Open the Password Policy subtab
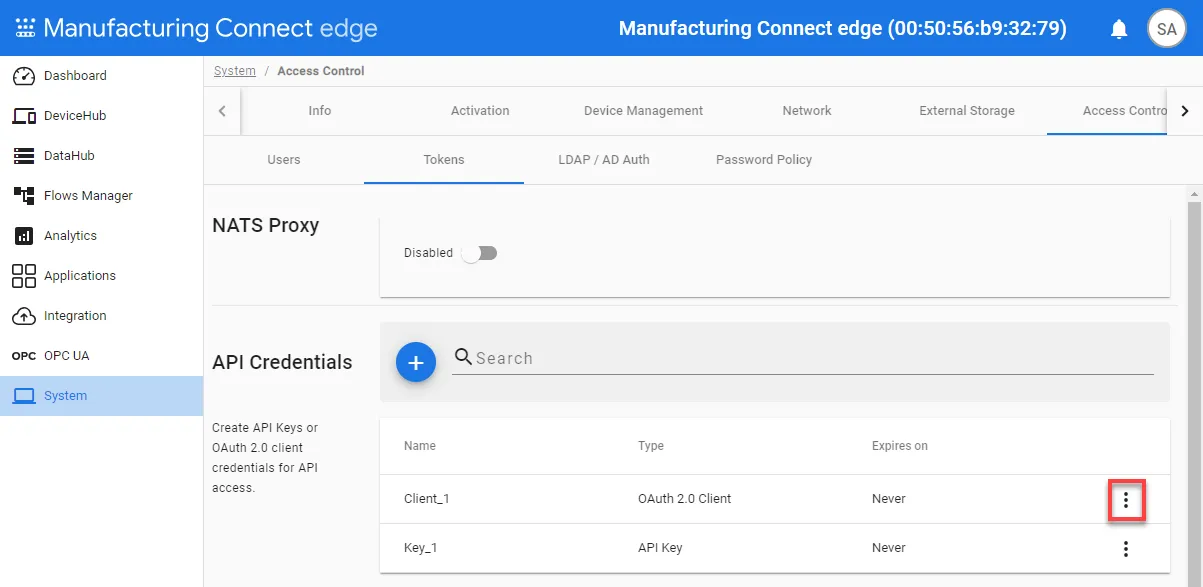The height and width of the screenshot is (587, 1203). [764, 160]
